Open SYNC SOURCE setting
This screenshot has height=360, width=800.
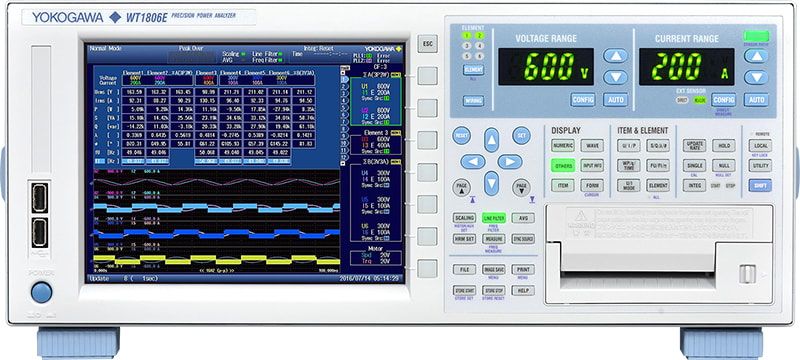(x=523, y=239)
